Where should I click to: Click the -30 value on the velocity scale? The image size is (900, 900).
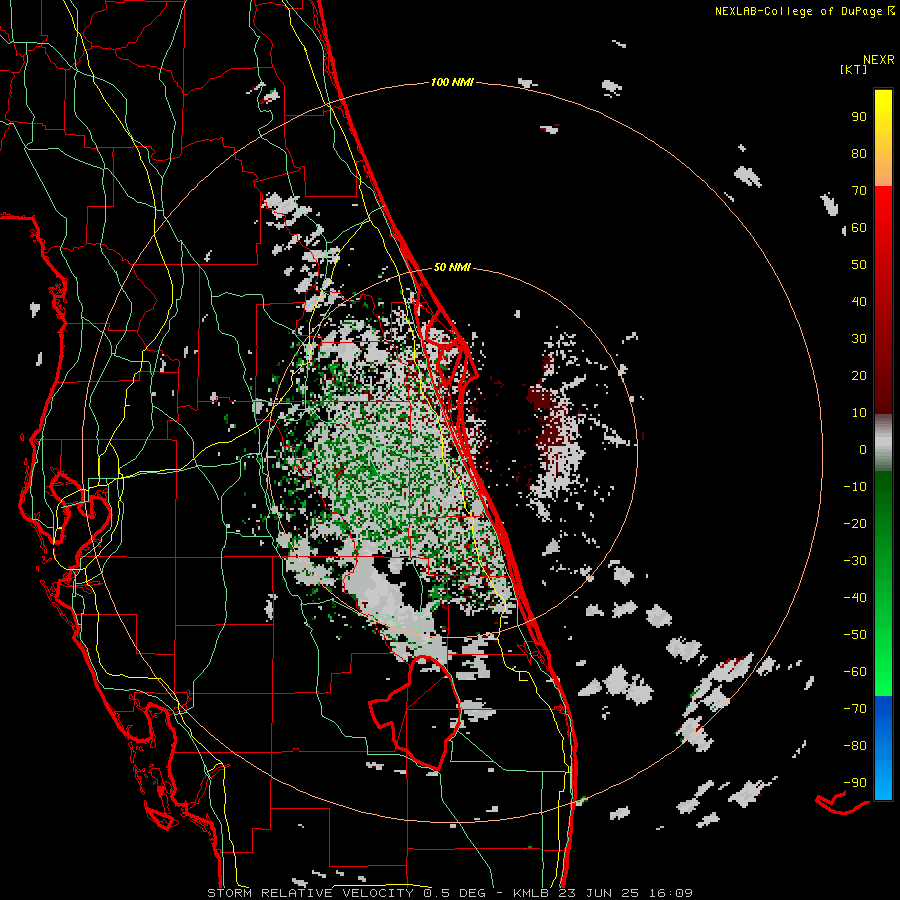[855, 561]
